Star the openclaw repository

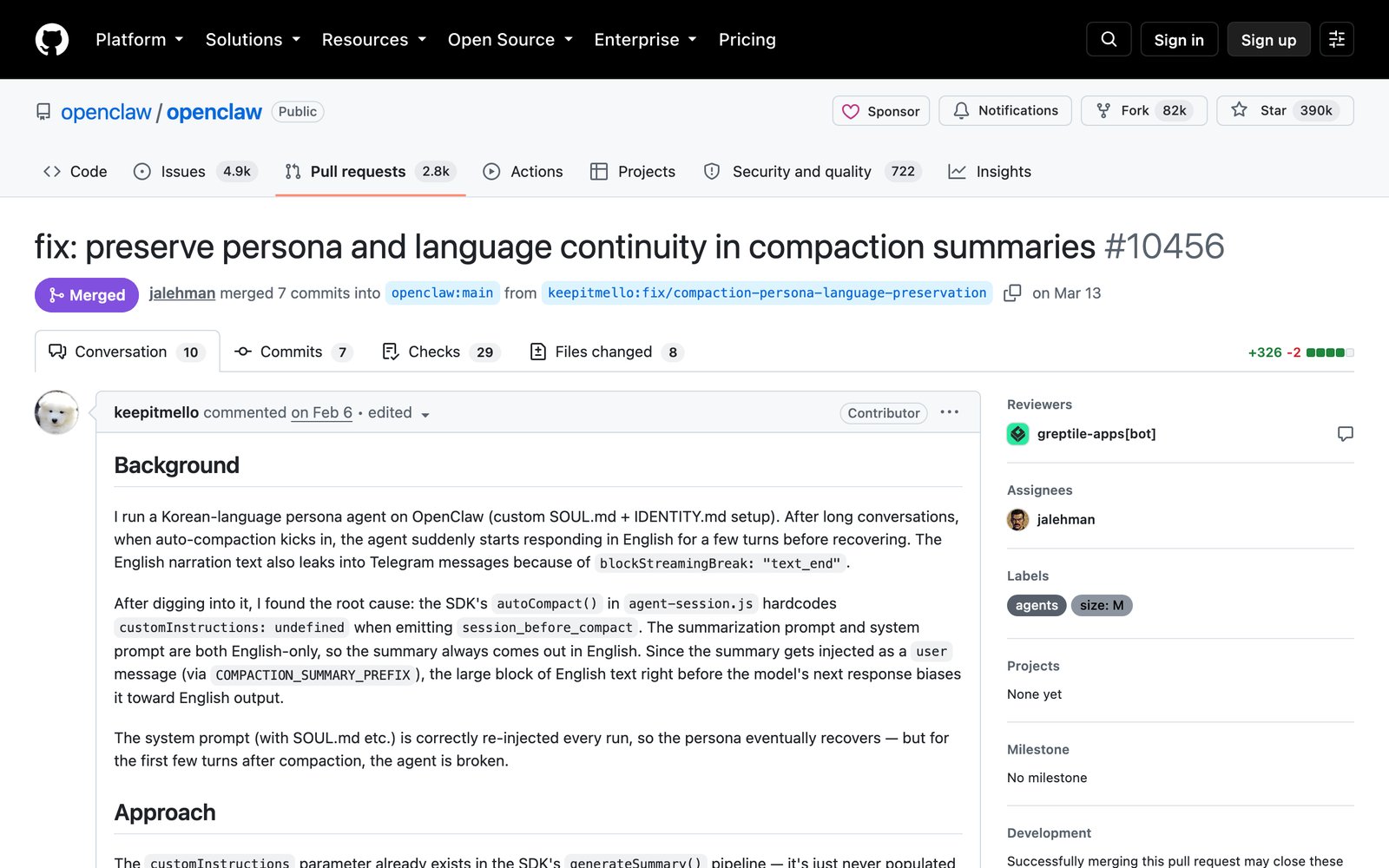tap(1285, 111)
